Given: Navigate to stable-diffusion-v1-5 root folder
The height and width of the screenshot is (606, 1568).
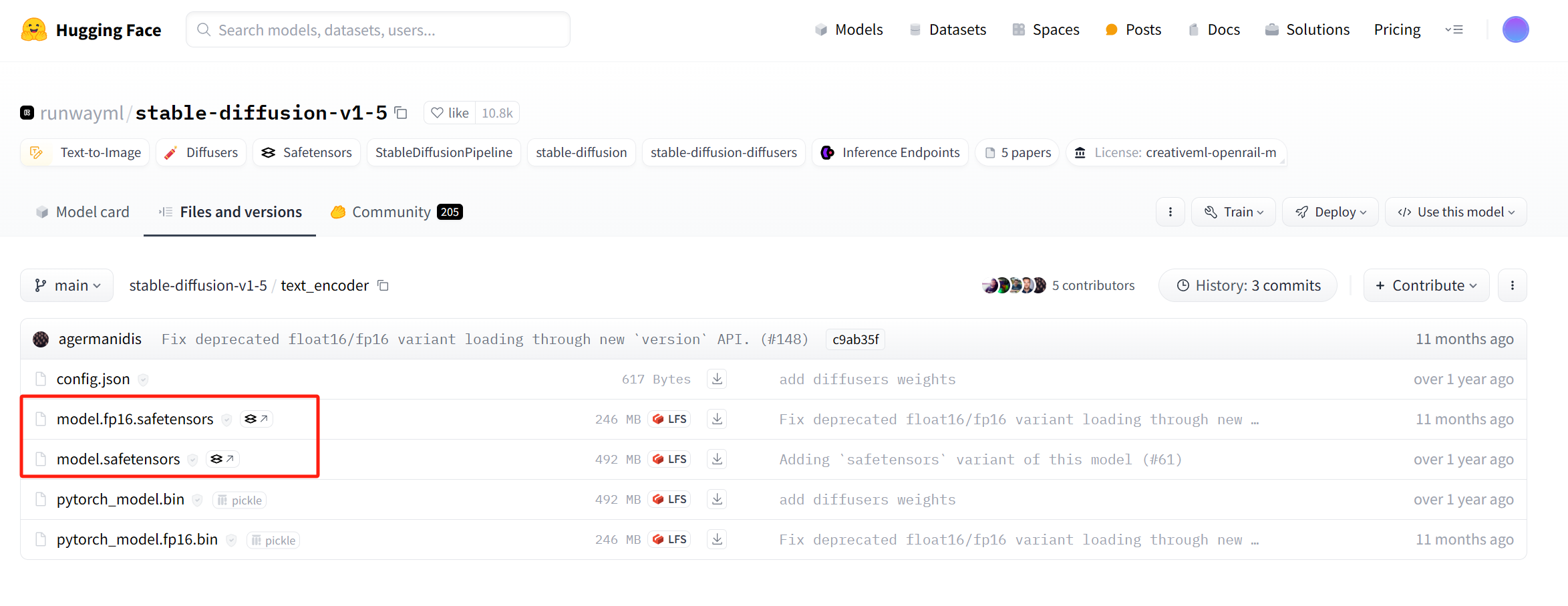Looking at the screenshot, I should (198, 285).
